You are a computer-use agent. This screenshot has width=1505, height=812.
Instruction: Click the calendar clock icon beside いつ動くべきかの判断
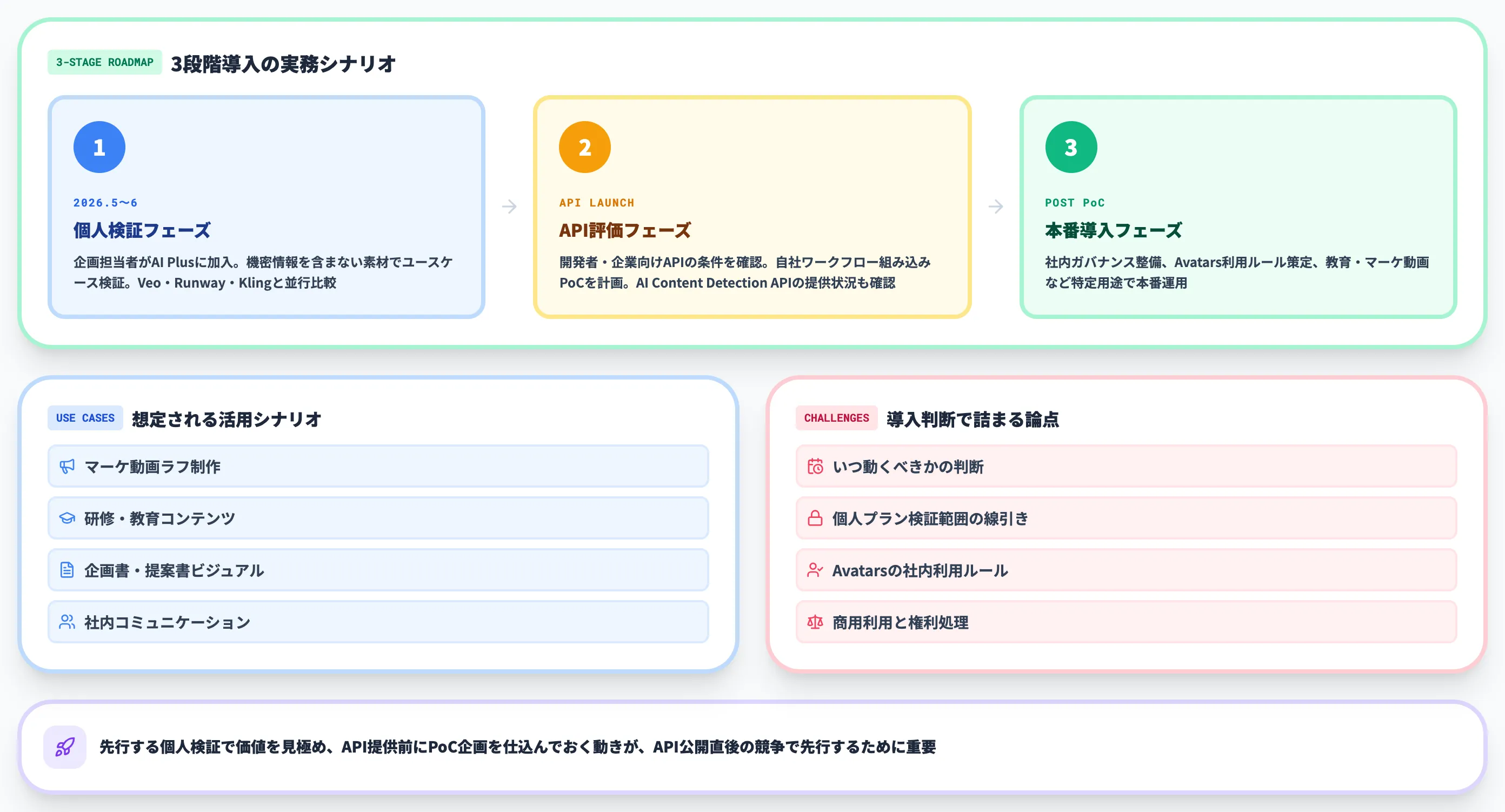click(815, 466)
